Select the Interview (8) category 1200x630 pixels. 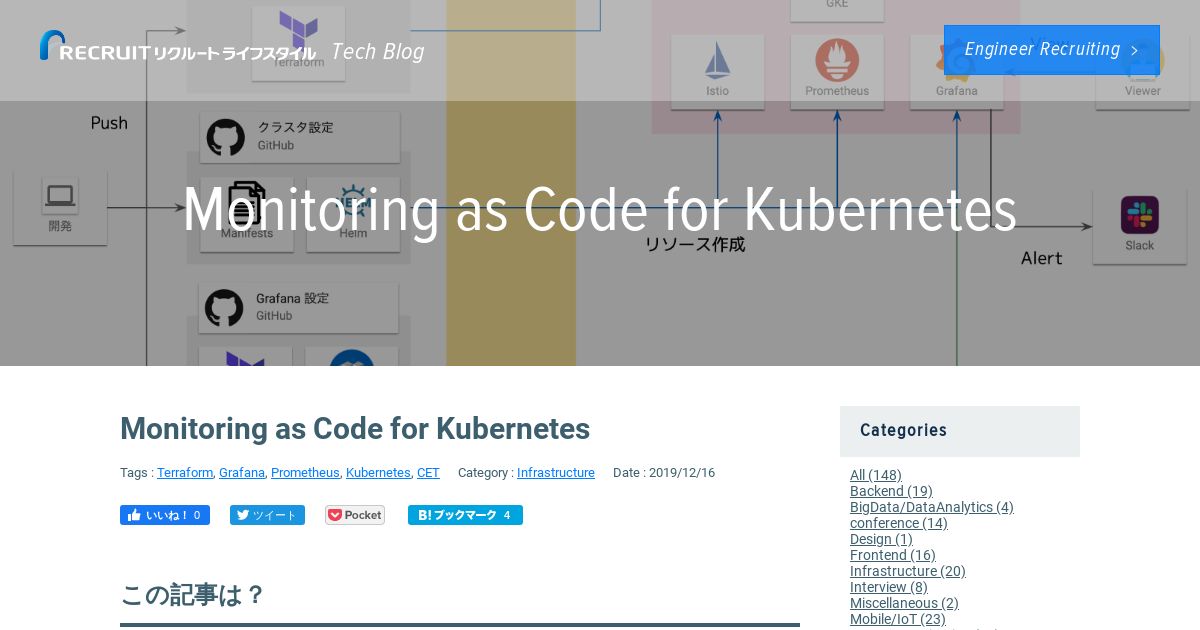(x=889, y=587)
